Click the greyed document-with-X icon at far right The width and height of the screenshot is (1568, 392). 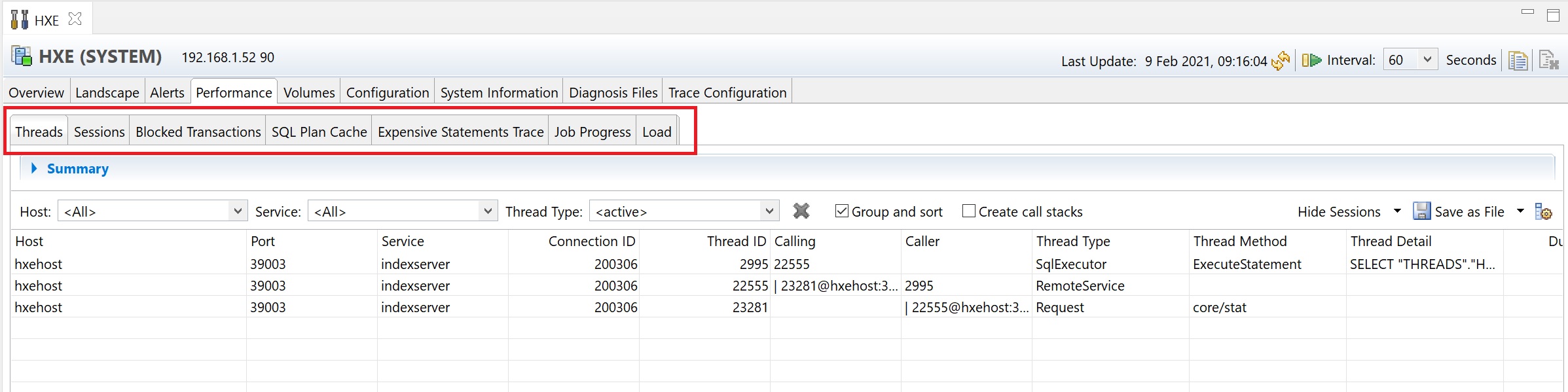(x=1548, y=61)
